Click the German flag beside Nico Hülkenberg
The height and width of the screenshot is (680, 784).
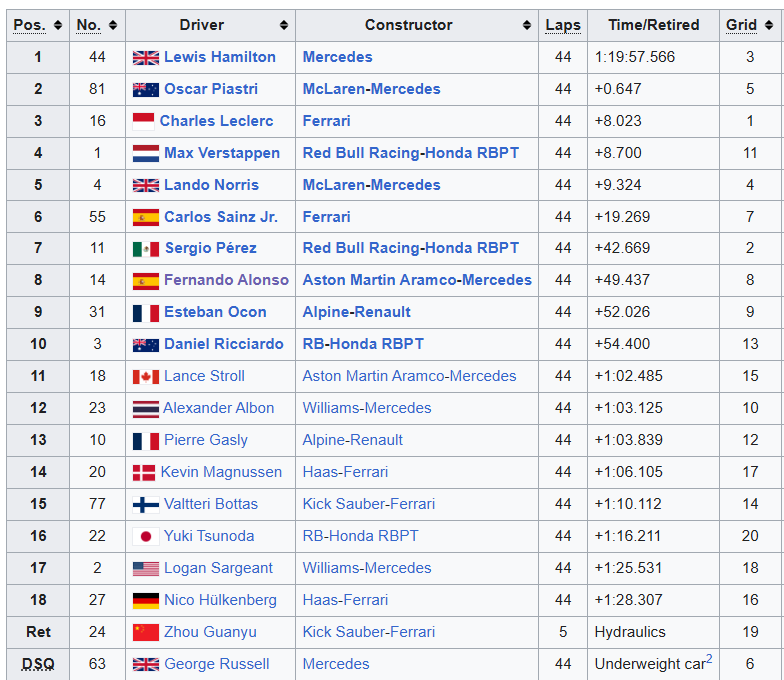(146, 600)
